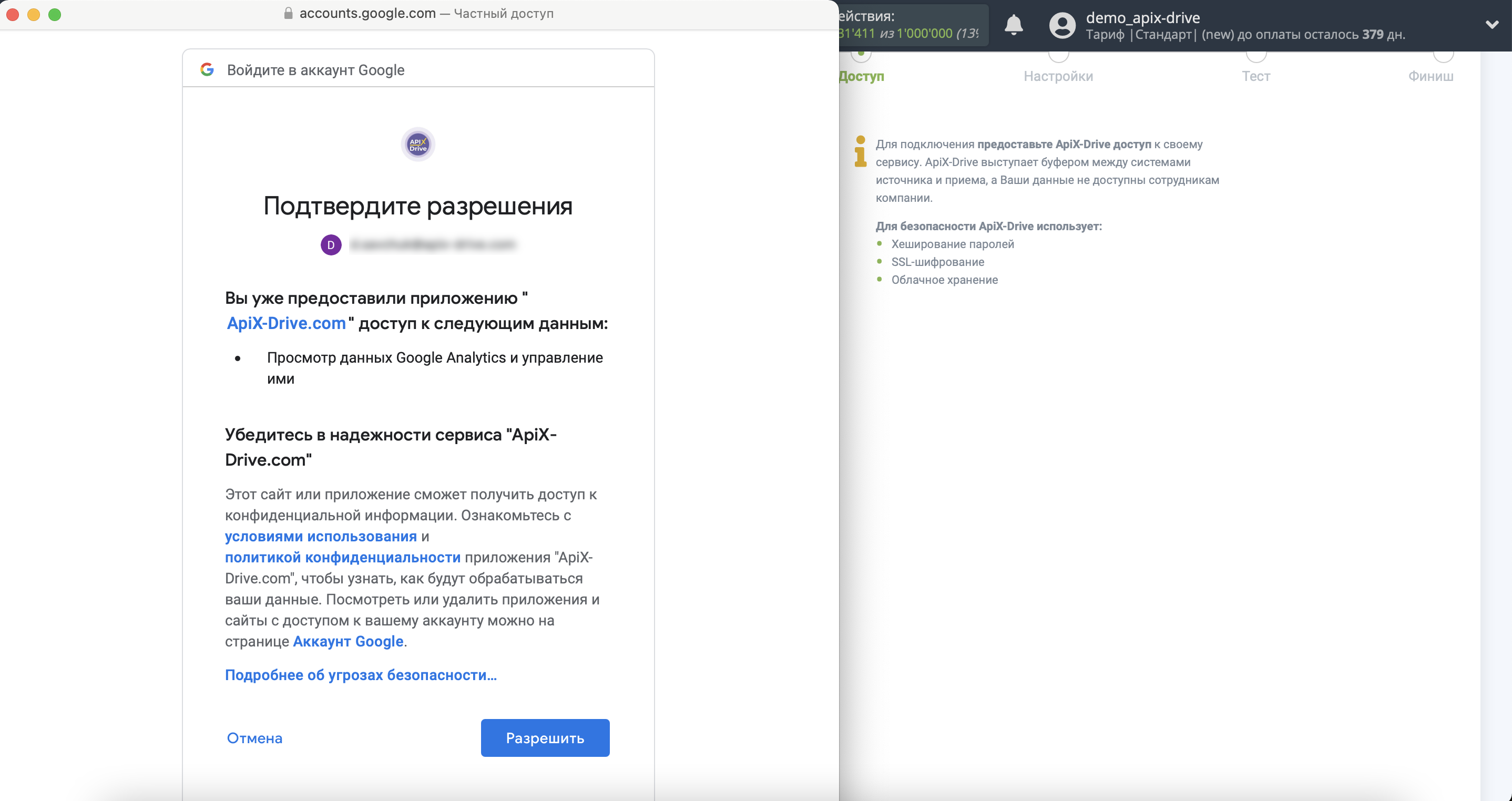Image resolution: width=1512 pixels, height=801 pixels.
Task: Click the accounts.google.com address text
Action: pos(367,13)
